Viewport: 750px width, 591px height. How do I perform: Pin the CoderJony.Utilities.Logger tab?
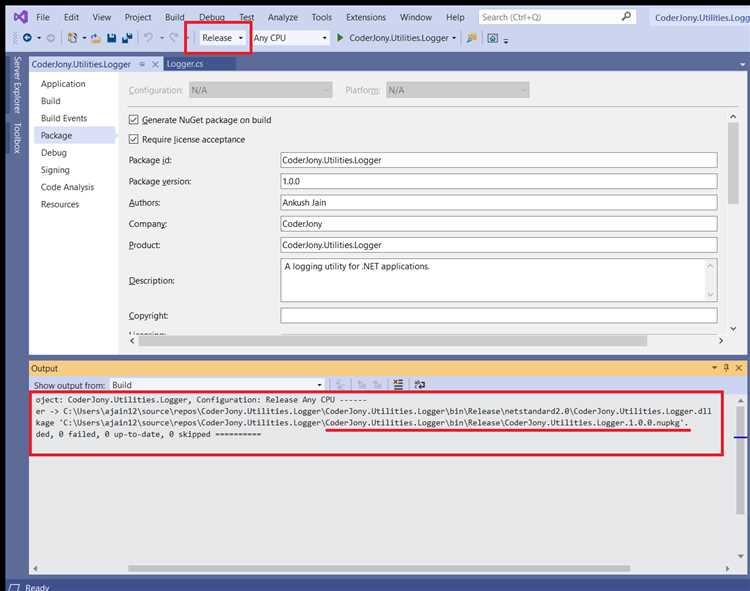coord(142,64)
